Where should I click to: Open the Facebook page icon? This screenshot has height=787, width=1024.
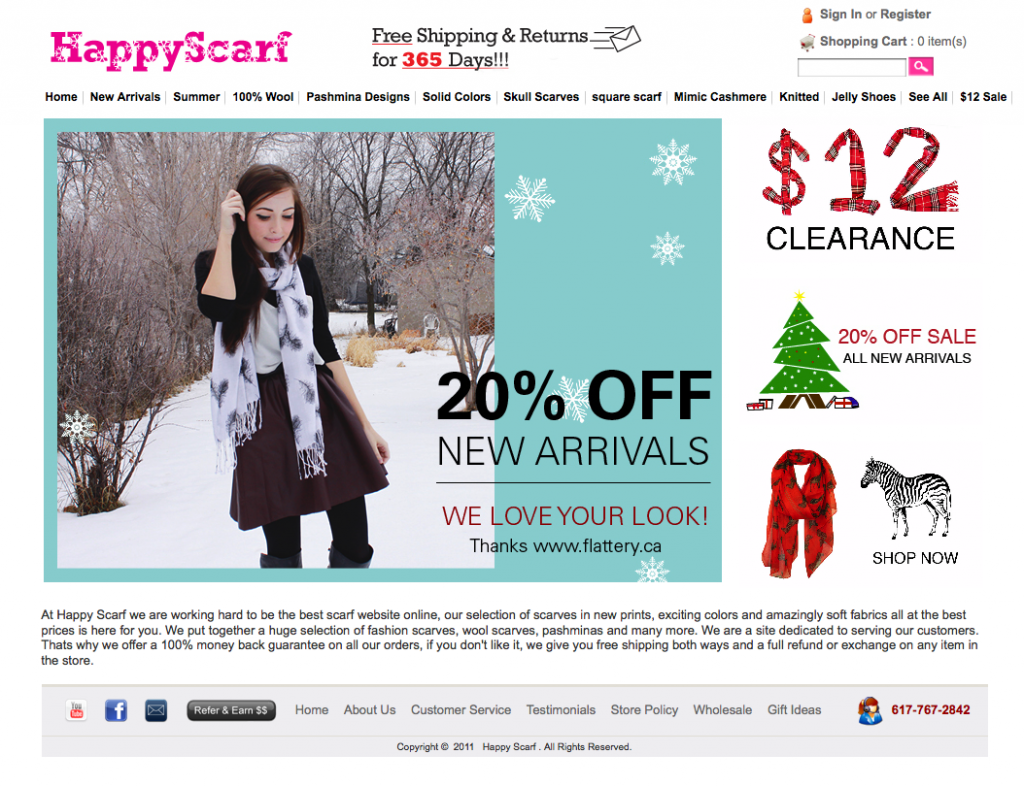pos(116,710)
